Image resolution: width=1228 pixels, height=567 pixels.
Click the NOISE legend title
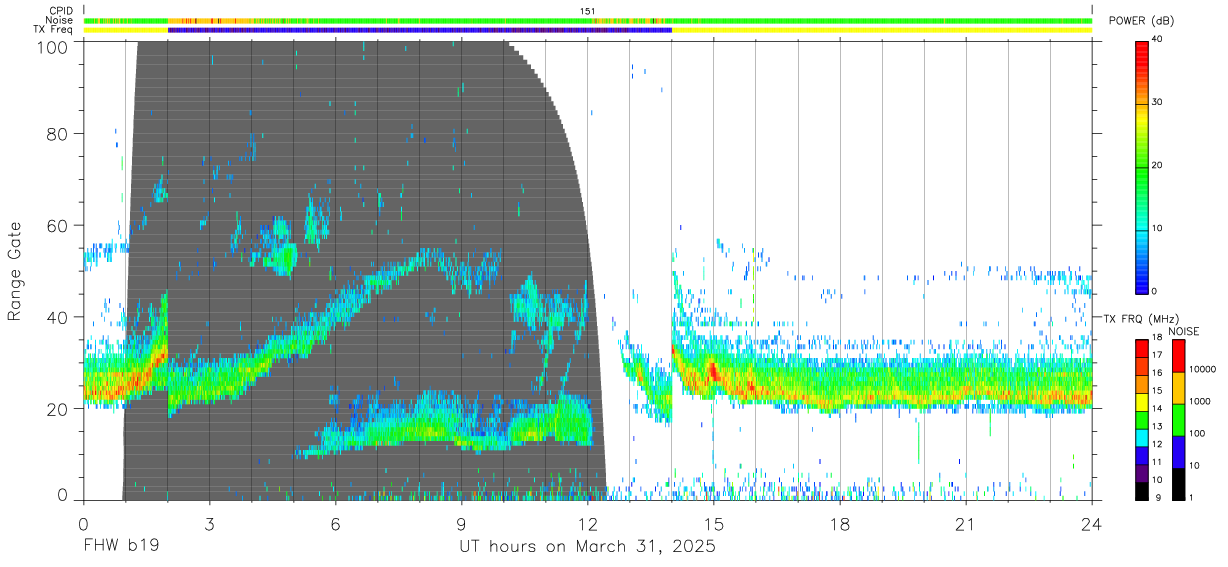coord(1185,331)
